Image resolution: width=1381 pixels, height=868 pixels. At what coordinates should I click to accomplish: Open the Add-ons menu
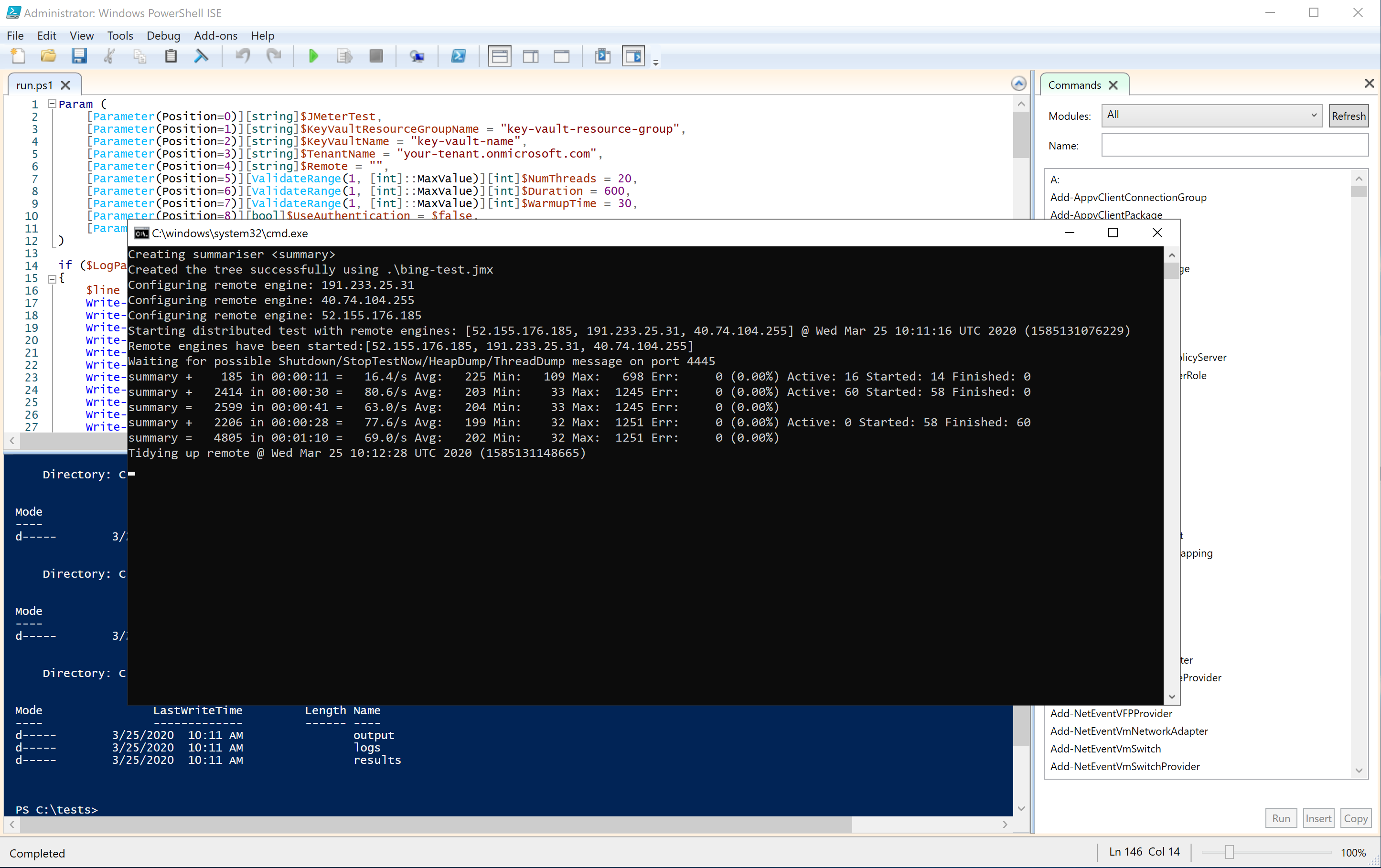pyautogui.click(x=215, y=35)
